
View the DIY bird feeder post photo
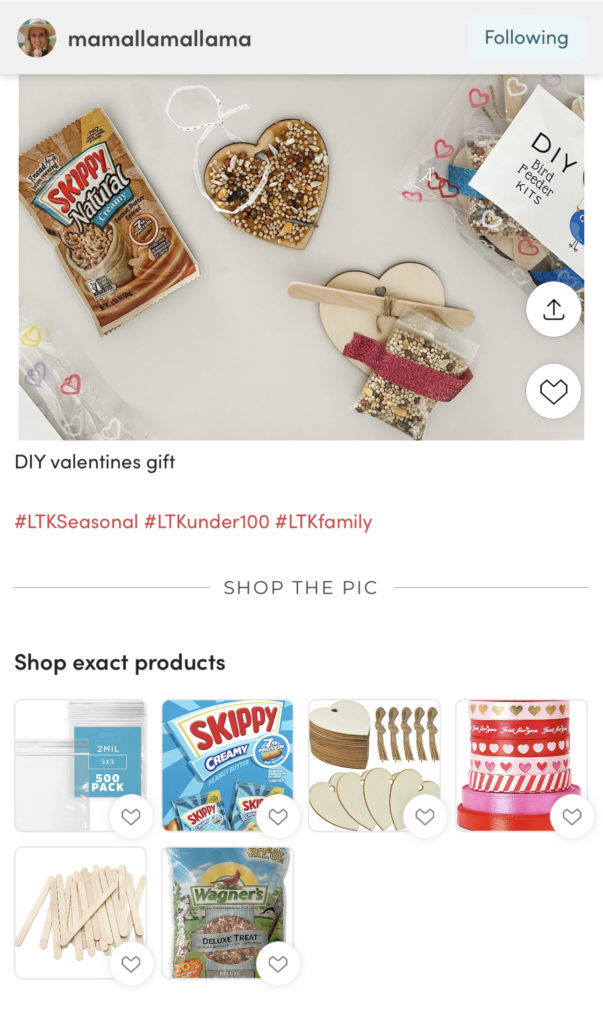click(x=301, y=257)
